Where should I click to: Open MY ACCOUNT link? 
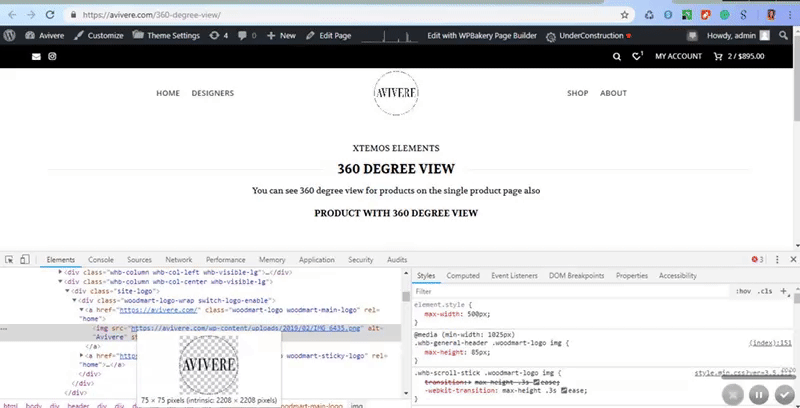pyautogui.click(x=679, y=56)
